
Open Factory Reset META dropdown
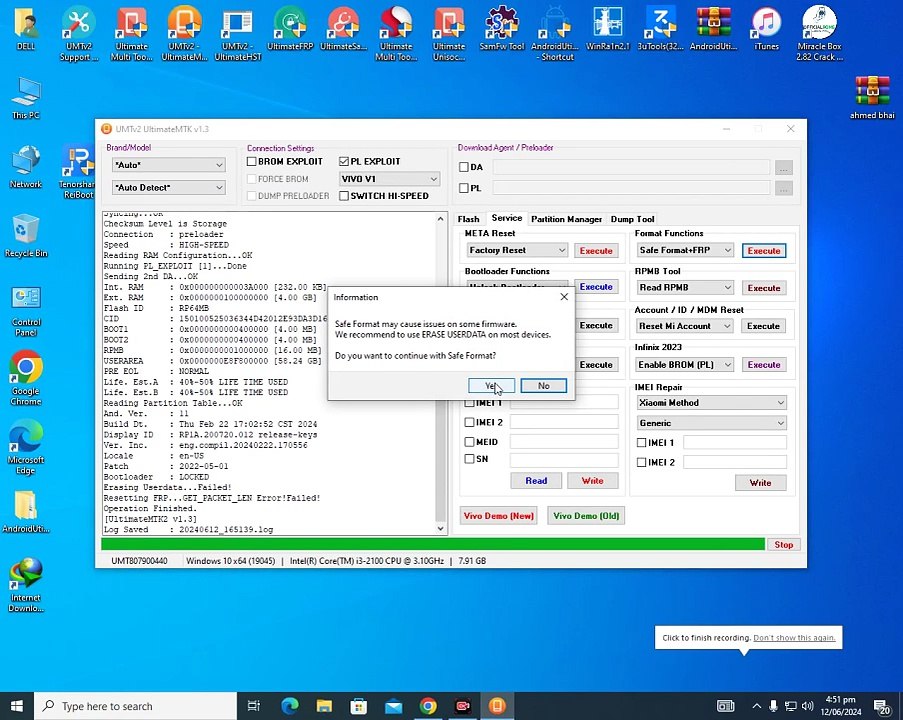517,250
